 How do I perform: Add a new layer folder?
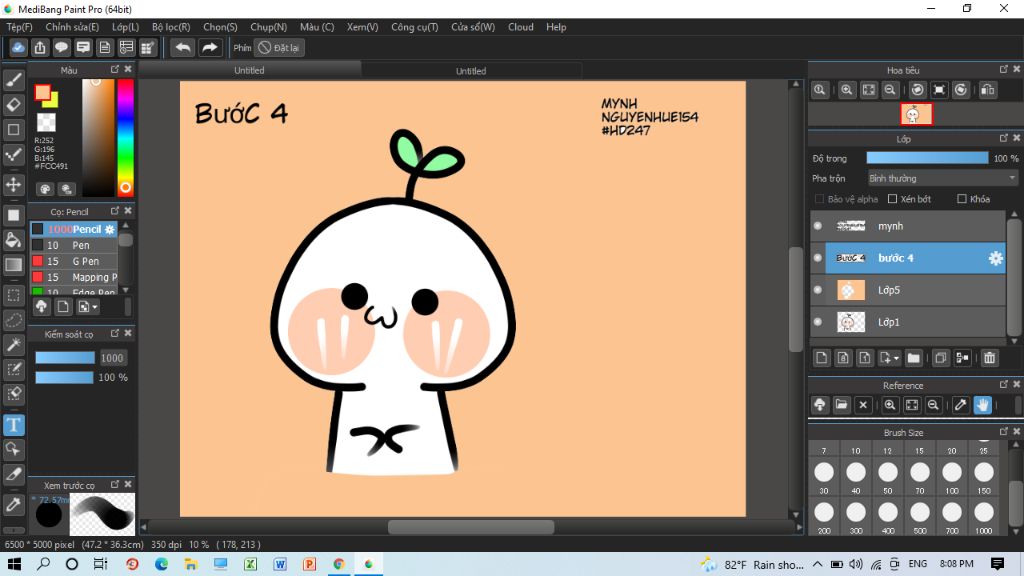[914, 358]
